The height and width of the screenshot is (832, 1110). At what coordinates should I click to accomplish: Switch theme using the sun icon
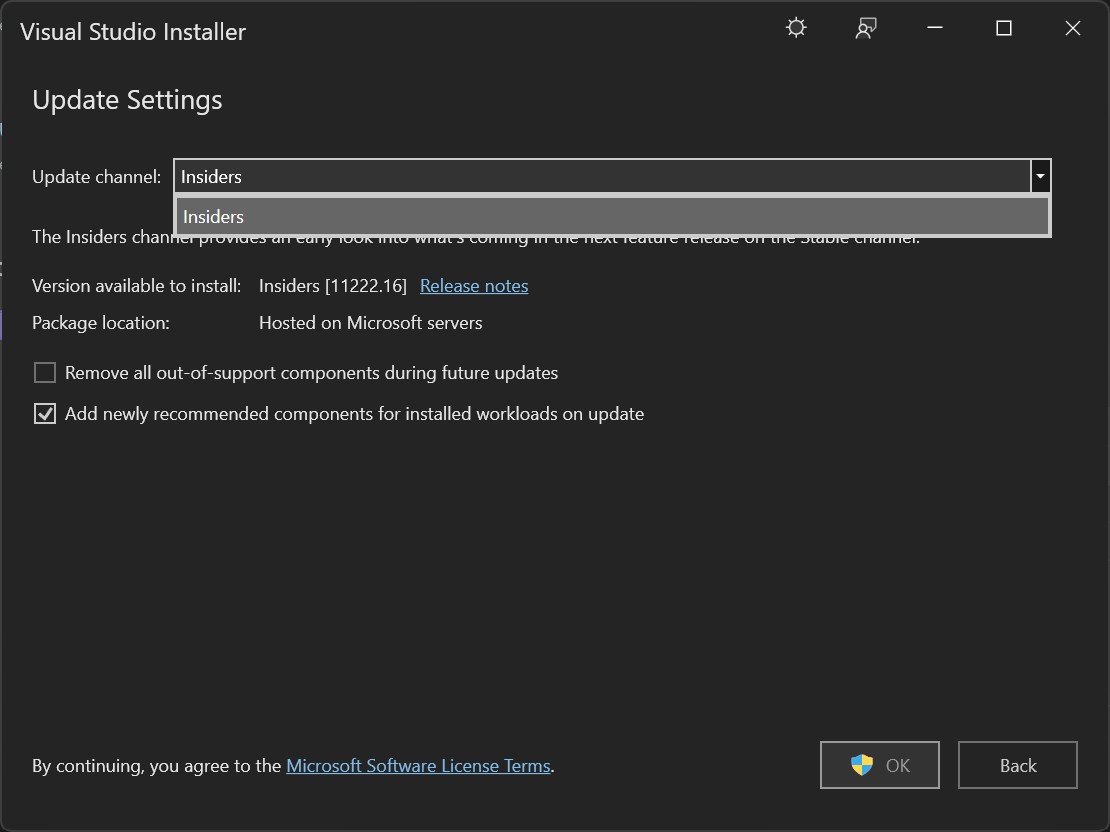[x=796, y=28]
